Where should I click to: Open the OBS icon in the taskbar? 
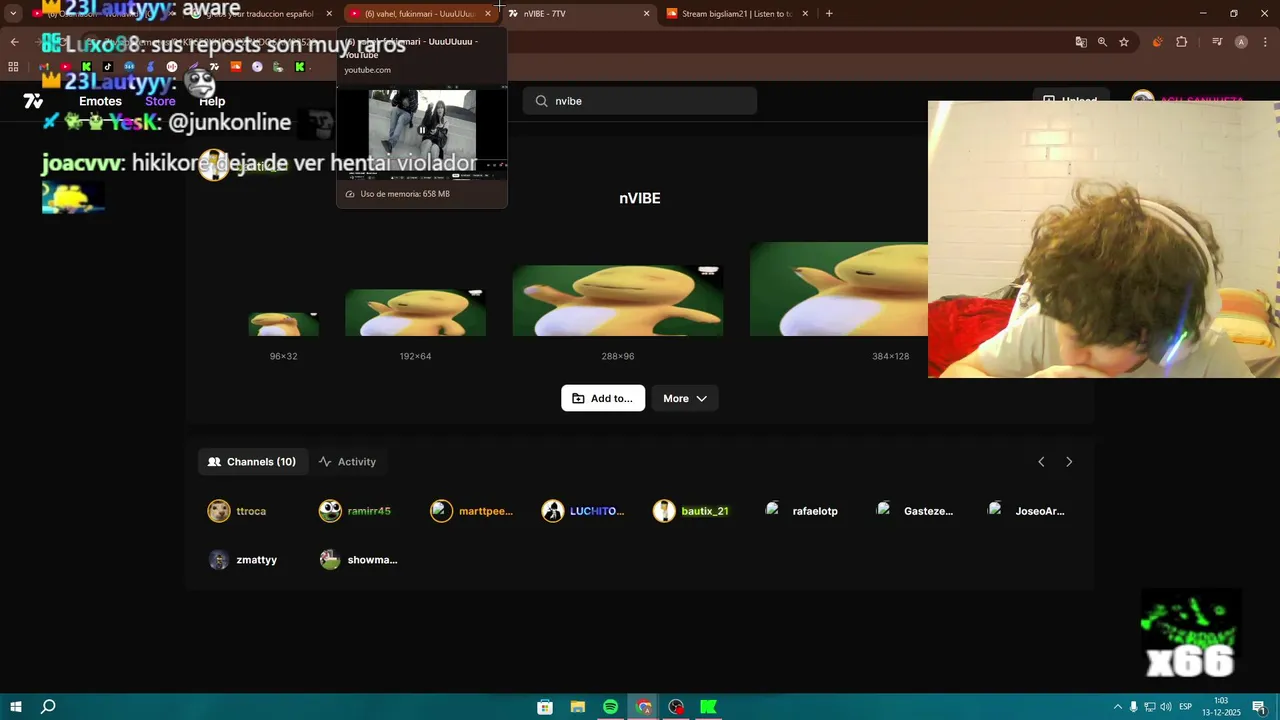pos(677,707)
